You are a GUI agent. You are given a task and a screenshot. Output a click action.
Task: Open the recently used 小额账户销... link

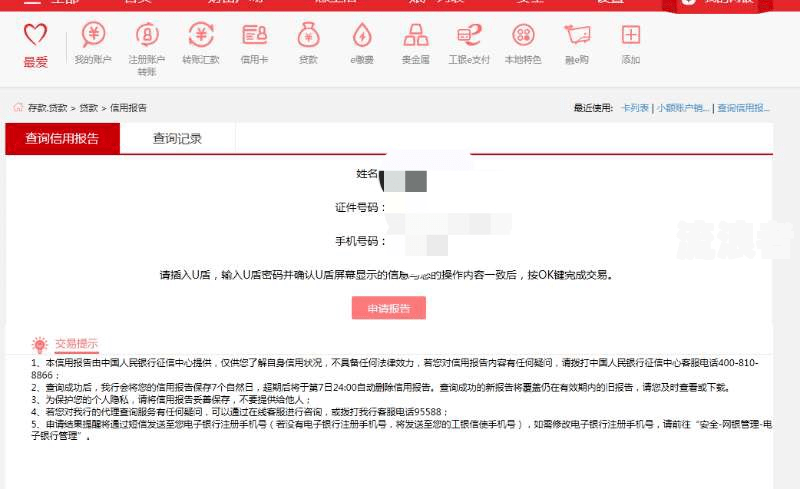[x=683, y=108]
